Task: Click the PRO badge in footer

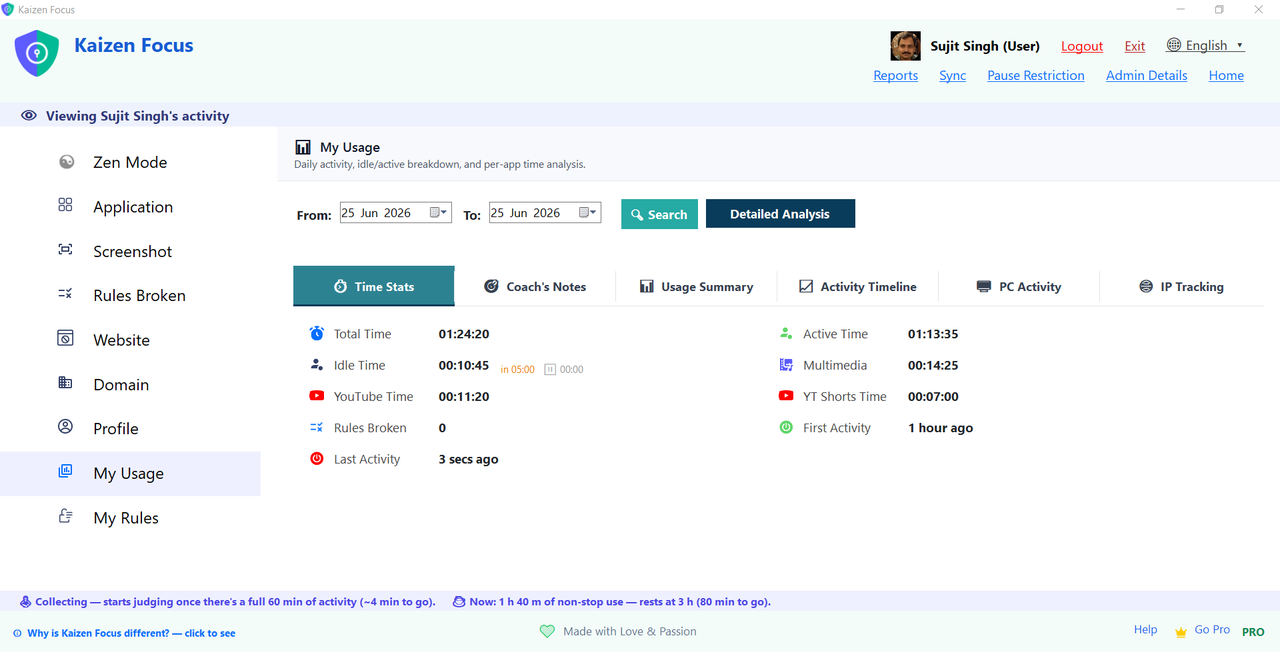Action: click(1253, 632)
